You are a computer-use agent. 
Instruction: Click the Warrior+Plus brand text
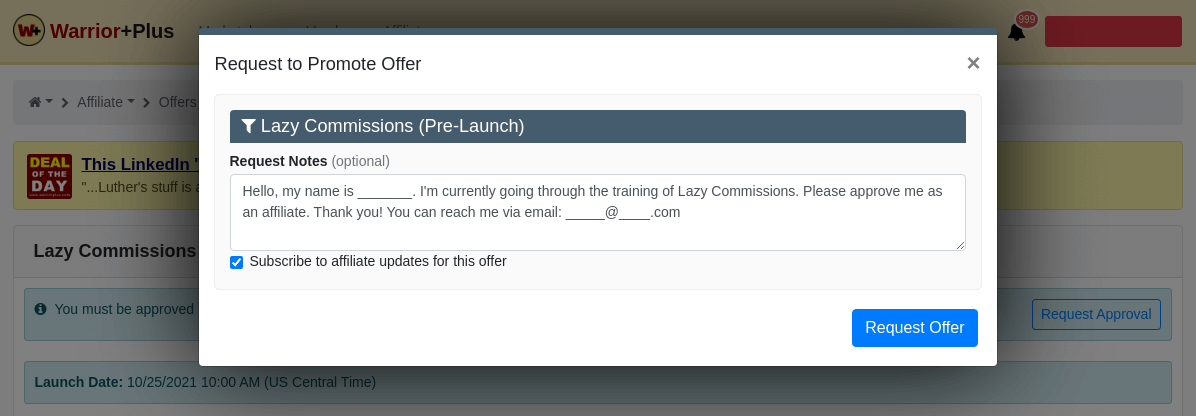112,31
